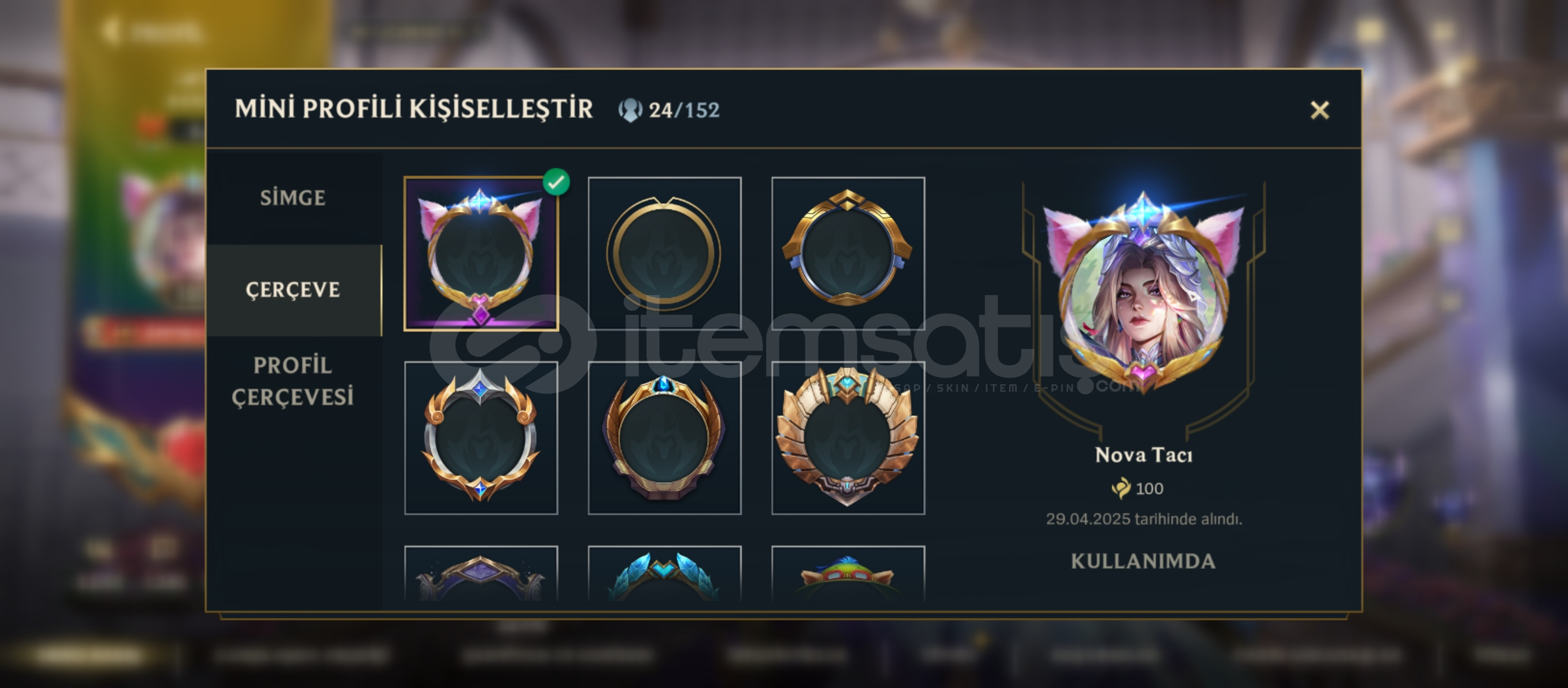
Task: Click the Nova Tacı title text
Action: click(x=1143, y=455)
